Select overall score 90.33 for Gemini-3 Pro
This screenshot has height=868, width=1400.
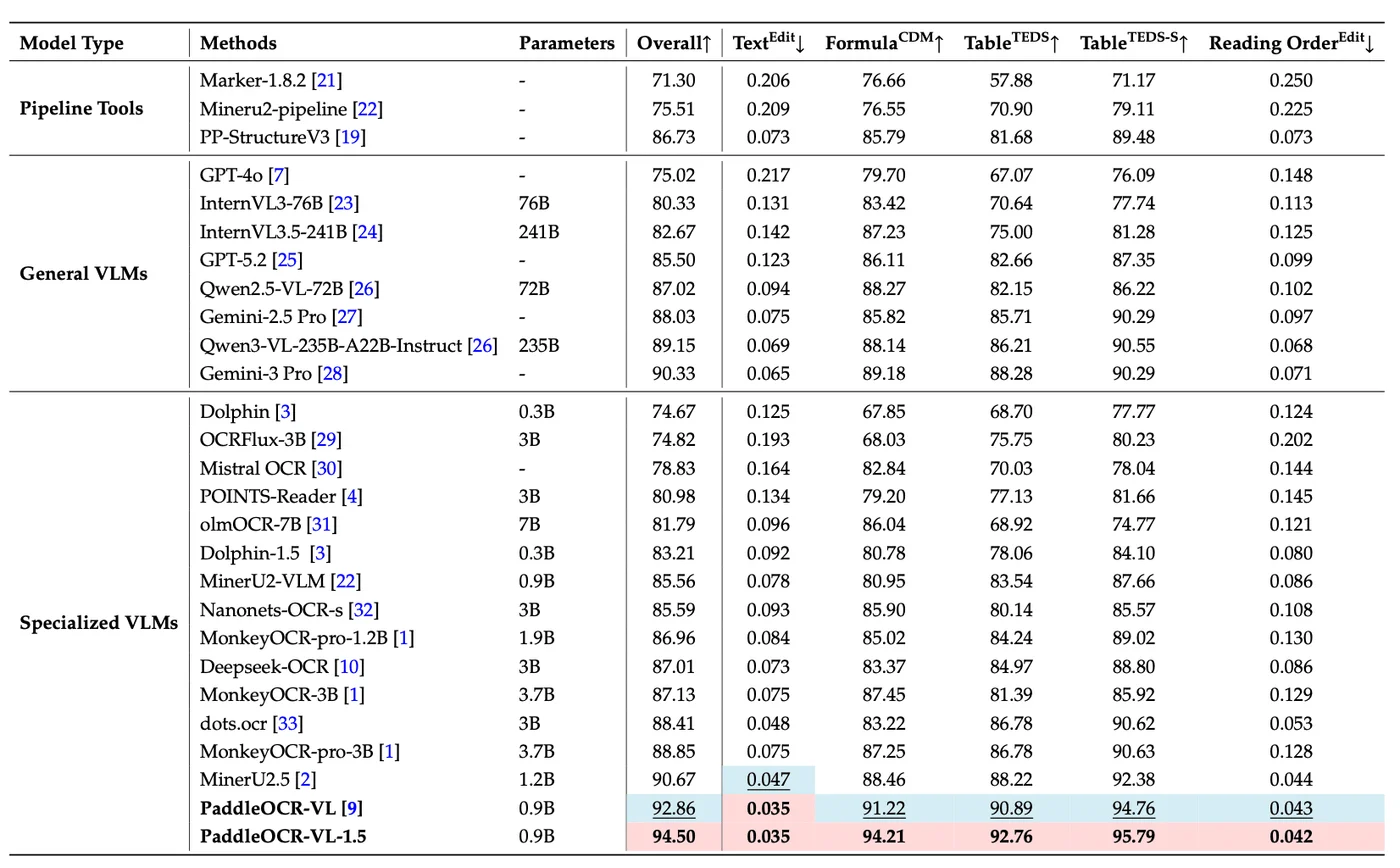pyautogui.click(x=673, y=374)
